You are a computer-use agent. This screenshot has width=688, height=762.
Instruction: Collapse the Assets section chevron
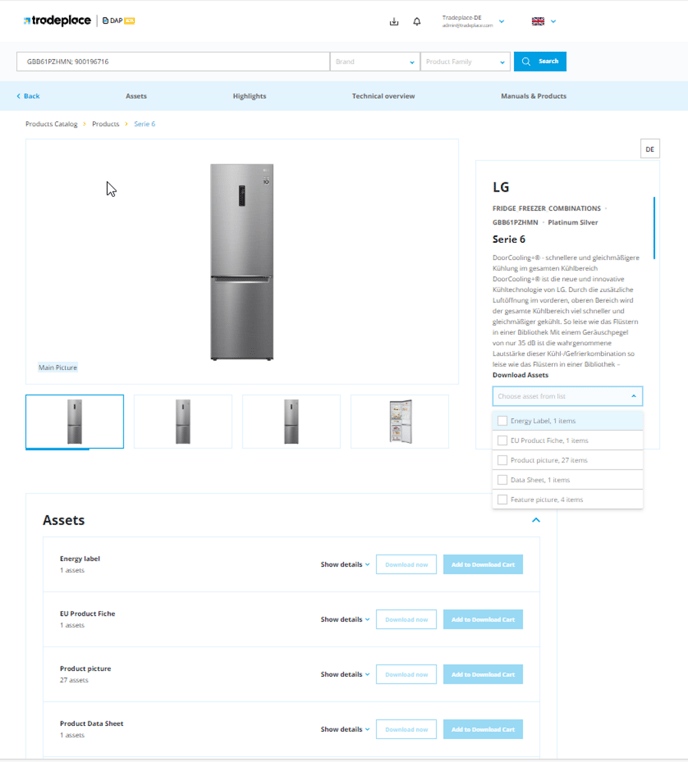(536, 520)
